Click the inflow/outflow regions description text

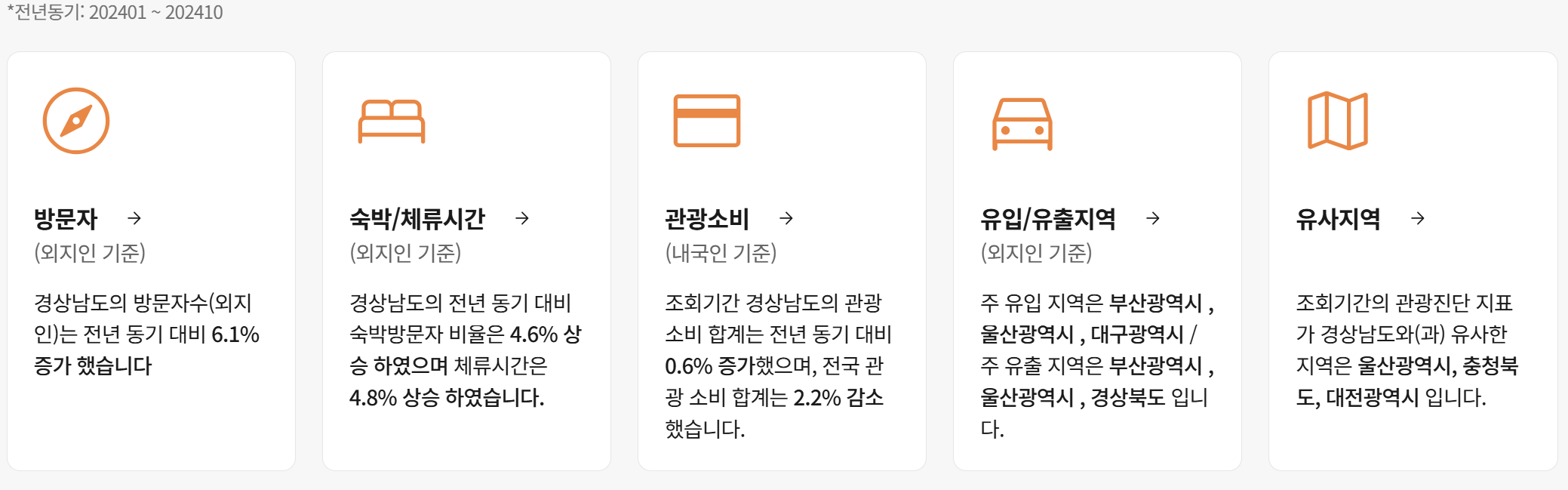point(1096,365)
